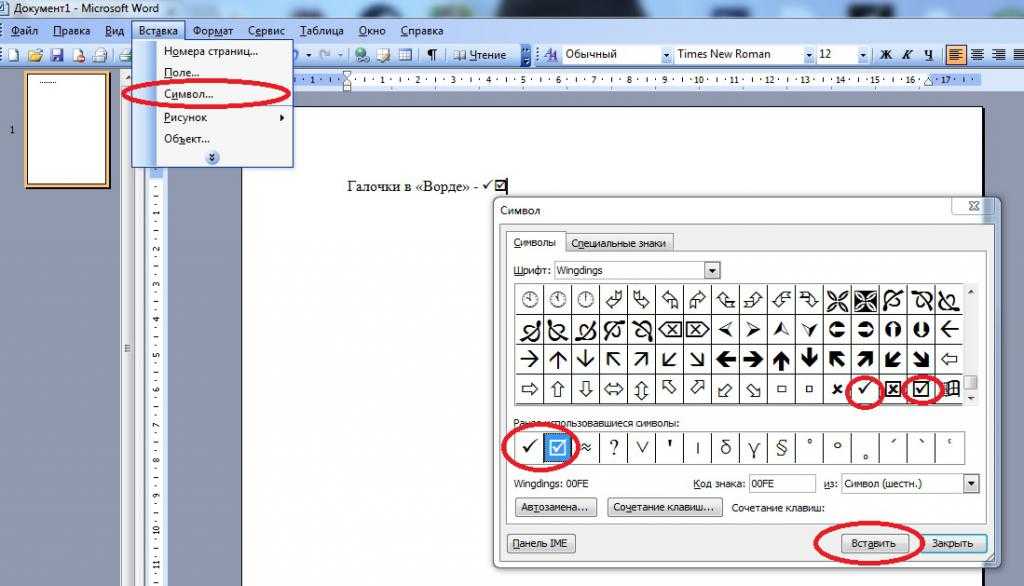Click the Автозамена... button
The width and height of the screenshot is (1024, 586).
[x=554, y=507]
